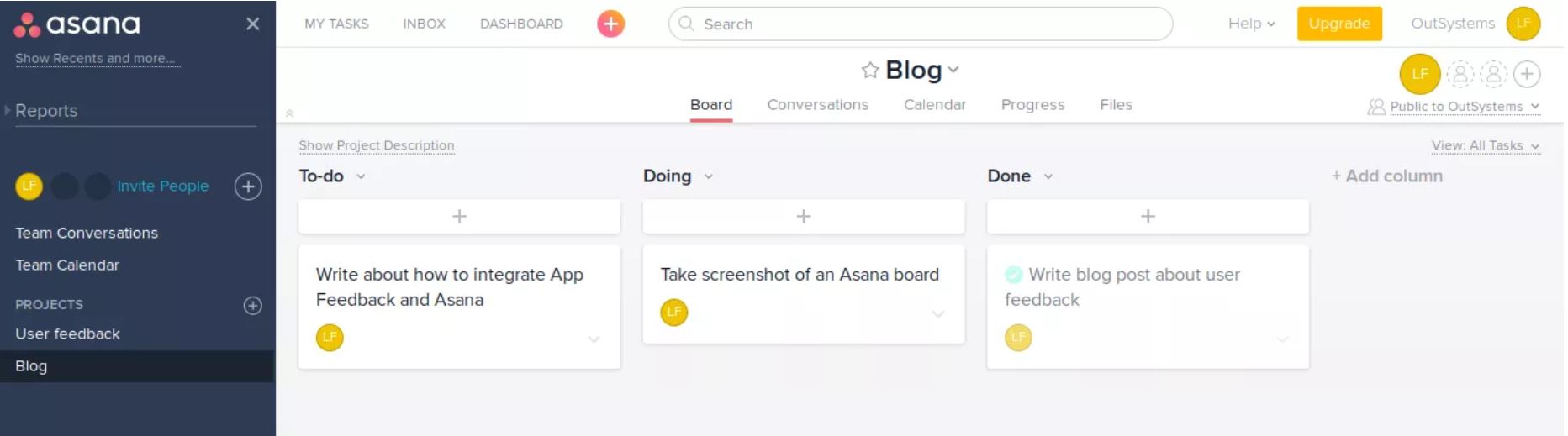This screenshot has width=1568, height=436.
Task: Click Invite People link
Action: coord(163,186)
